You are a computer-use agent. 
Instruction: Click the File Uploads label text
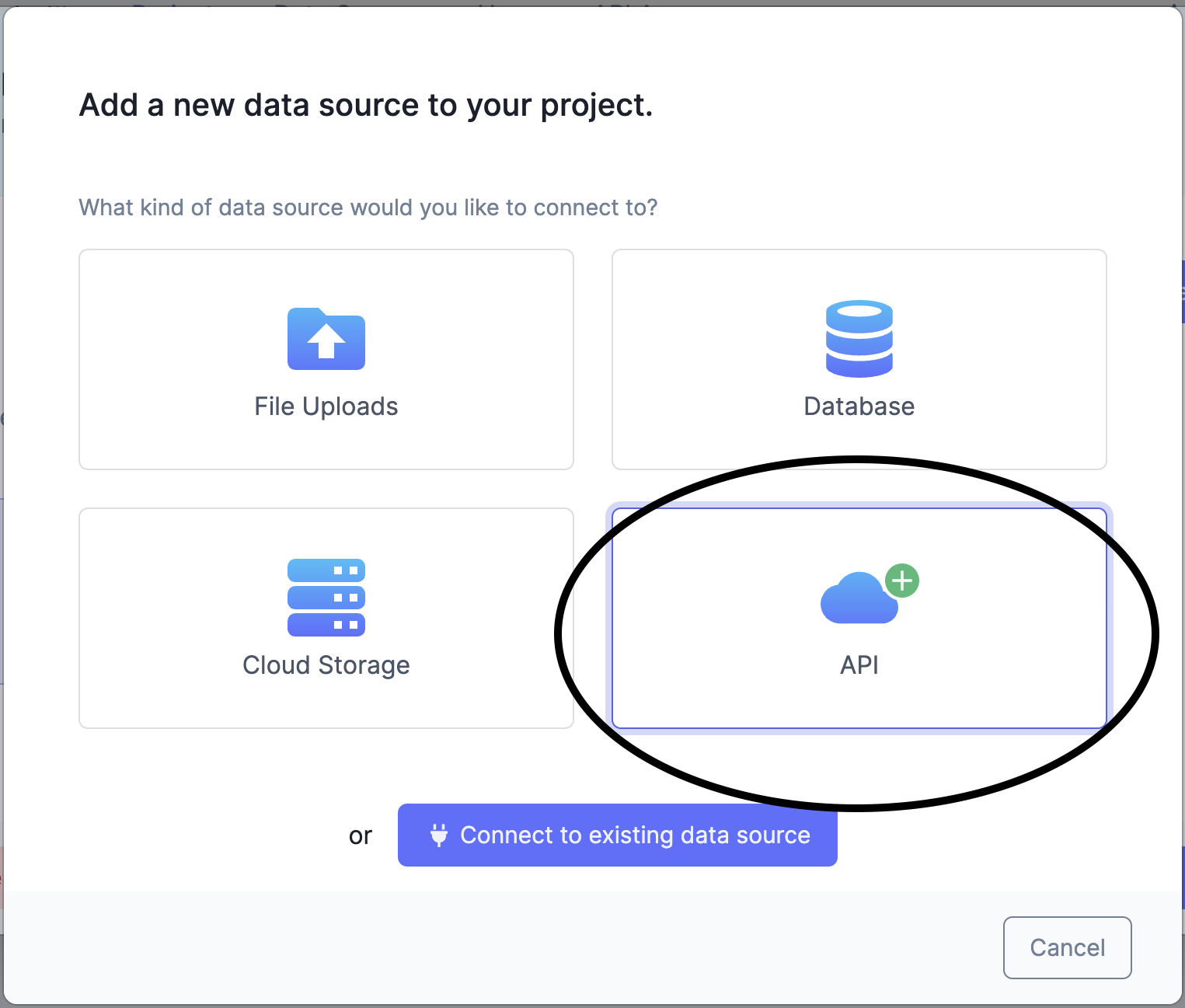click(326, 406)
